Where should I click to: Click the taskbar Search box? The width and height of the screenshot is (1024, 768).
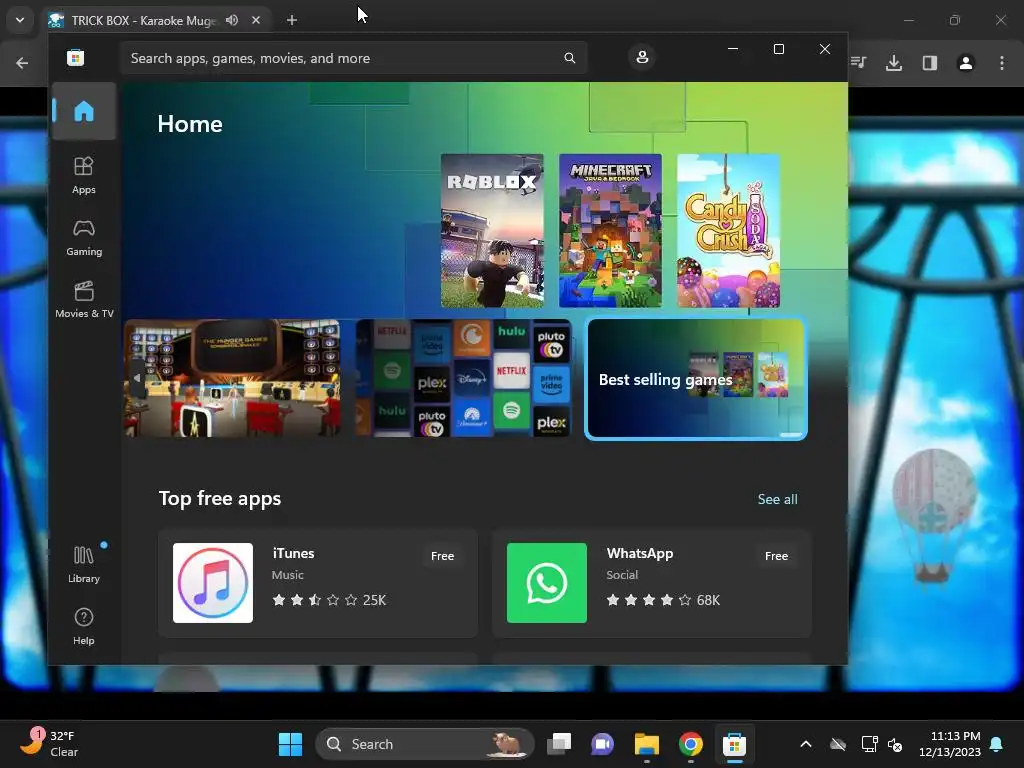pos(424,744)
